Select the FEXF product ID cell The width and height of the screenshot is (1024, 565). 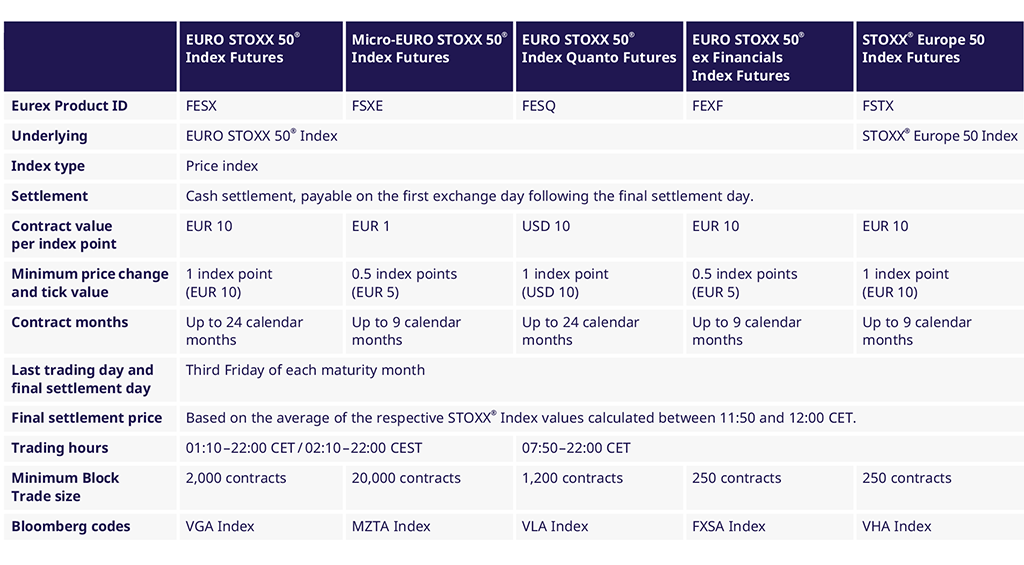708,106
